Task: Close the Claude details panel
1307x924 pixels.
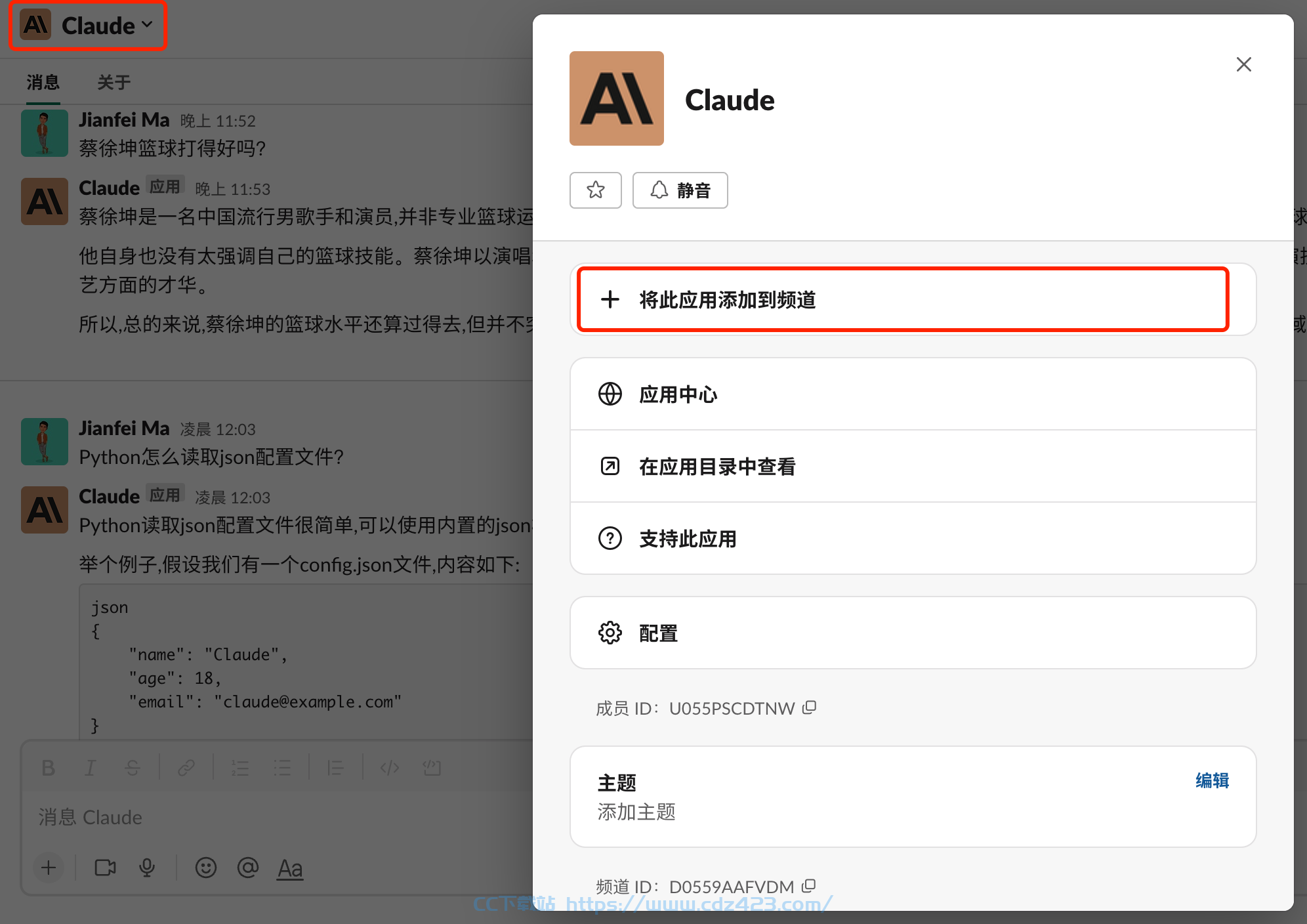Action: click(1243, 64)
